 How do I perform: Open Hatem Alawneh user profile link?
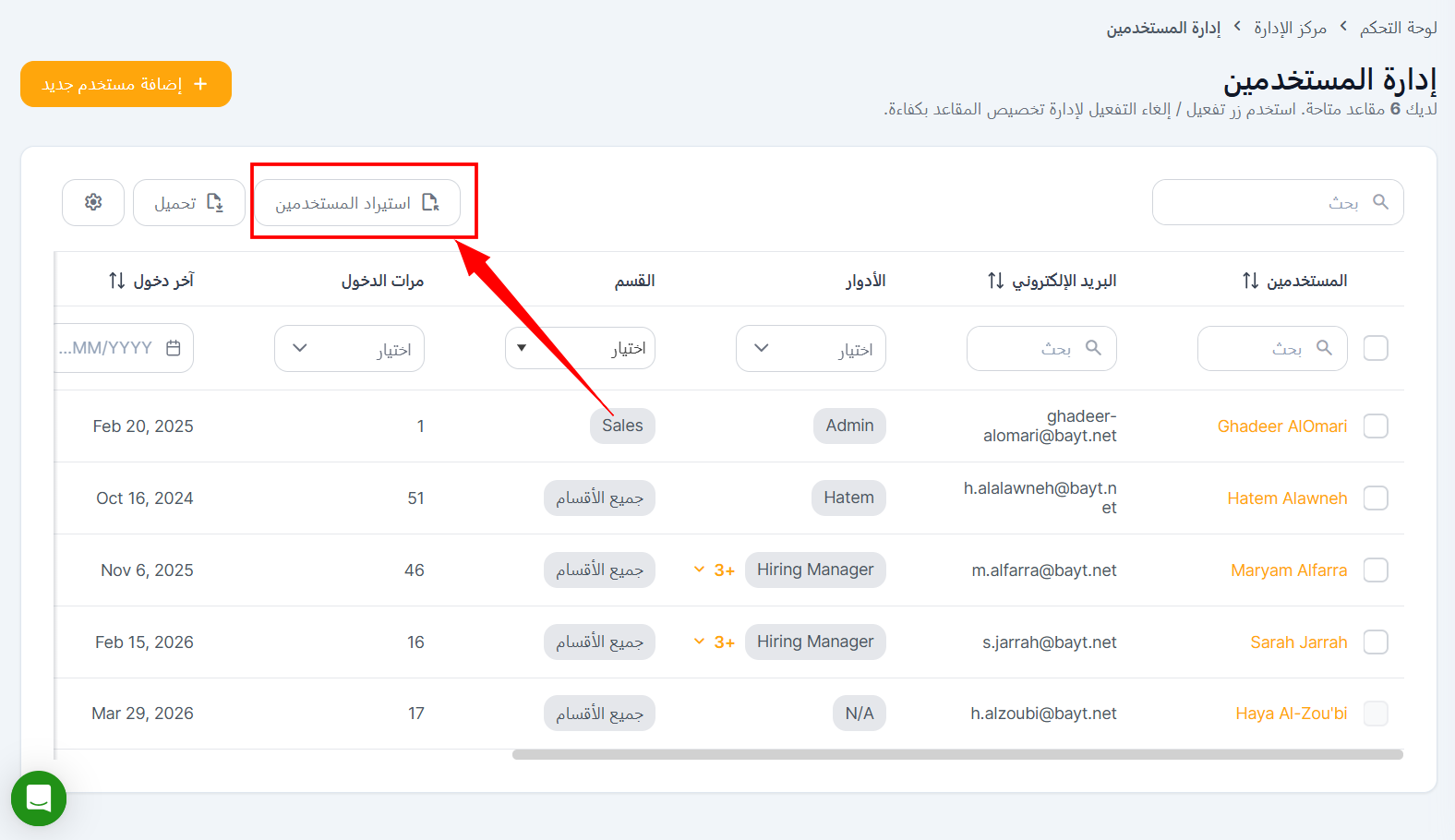[1287, 498]
